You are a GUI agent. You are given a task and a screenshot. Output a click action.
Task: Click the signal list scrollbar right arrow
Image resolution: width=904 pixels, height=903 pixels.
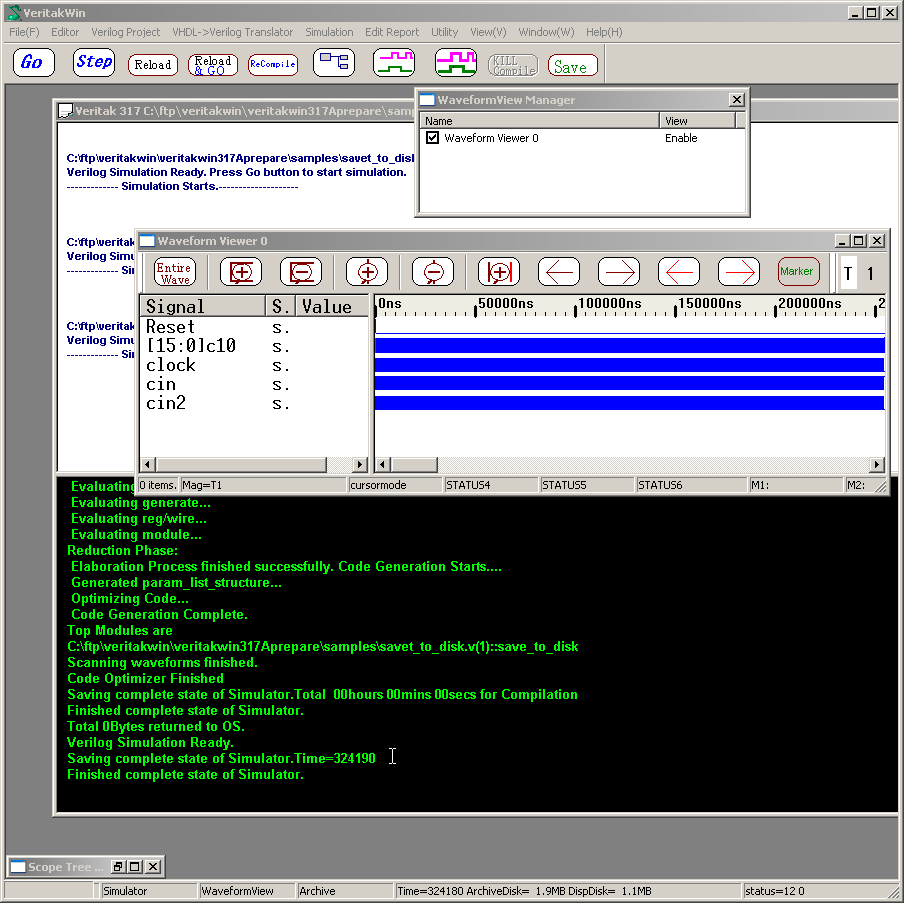point(360,464)
